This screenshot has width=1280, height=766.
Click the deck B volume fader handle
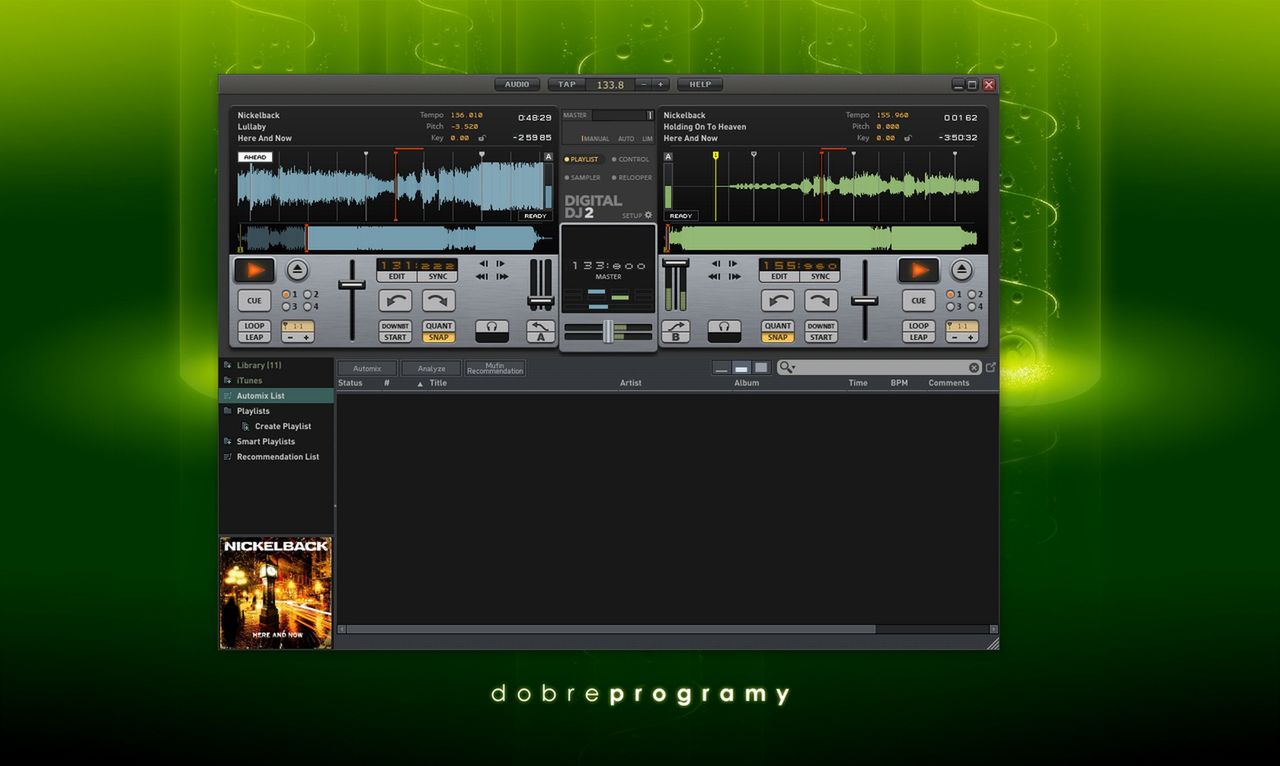[675, 263]
